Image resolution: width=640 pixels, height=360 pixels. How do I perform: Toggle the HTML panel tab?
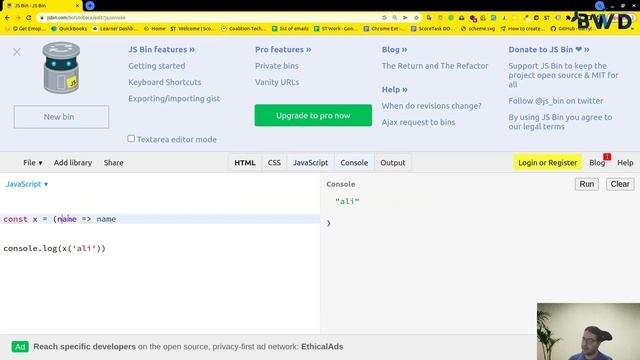click(x=245, y=162)
